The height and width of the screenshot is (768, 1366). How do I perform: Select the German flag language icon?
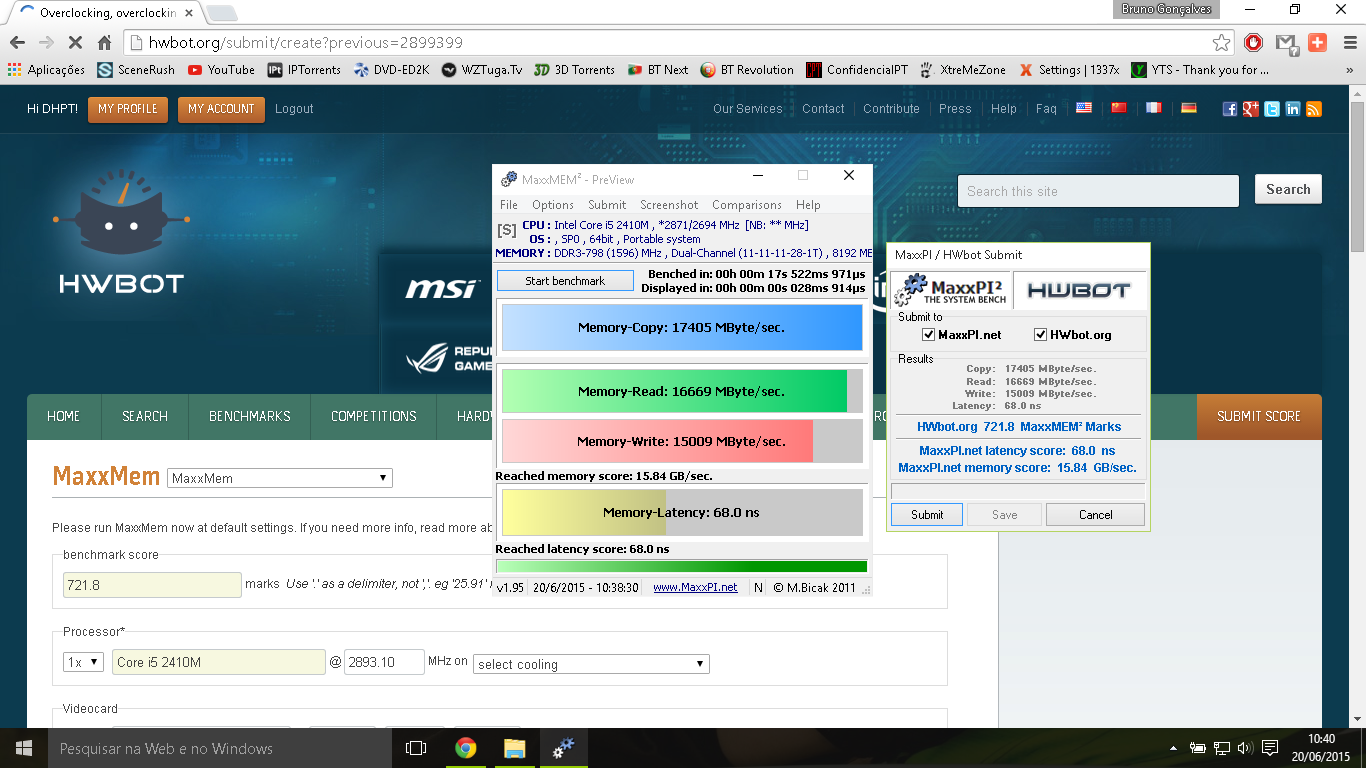(1189, 108)
